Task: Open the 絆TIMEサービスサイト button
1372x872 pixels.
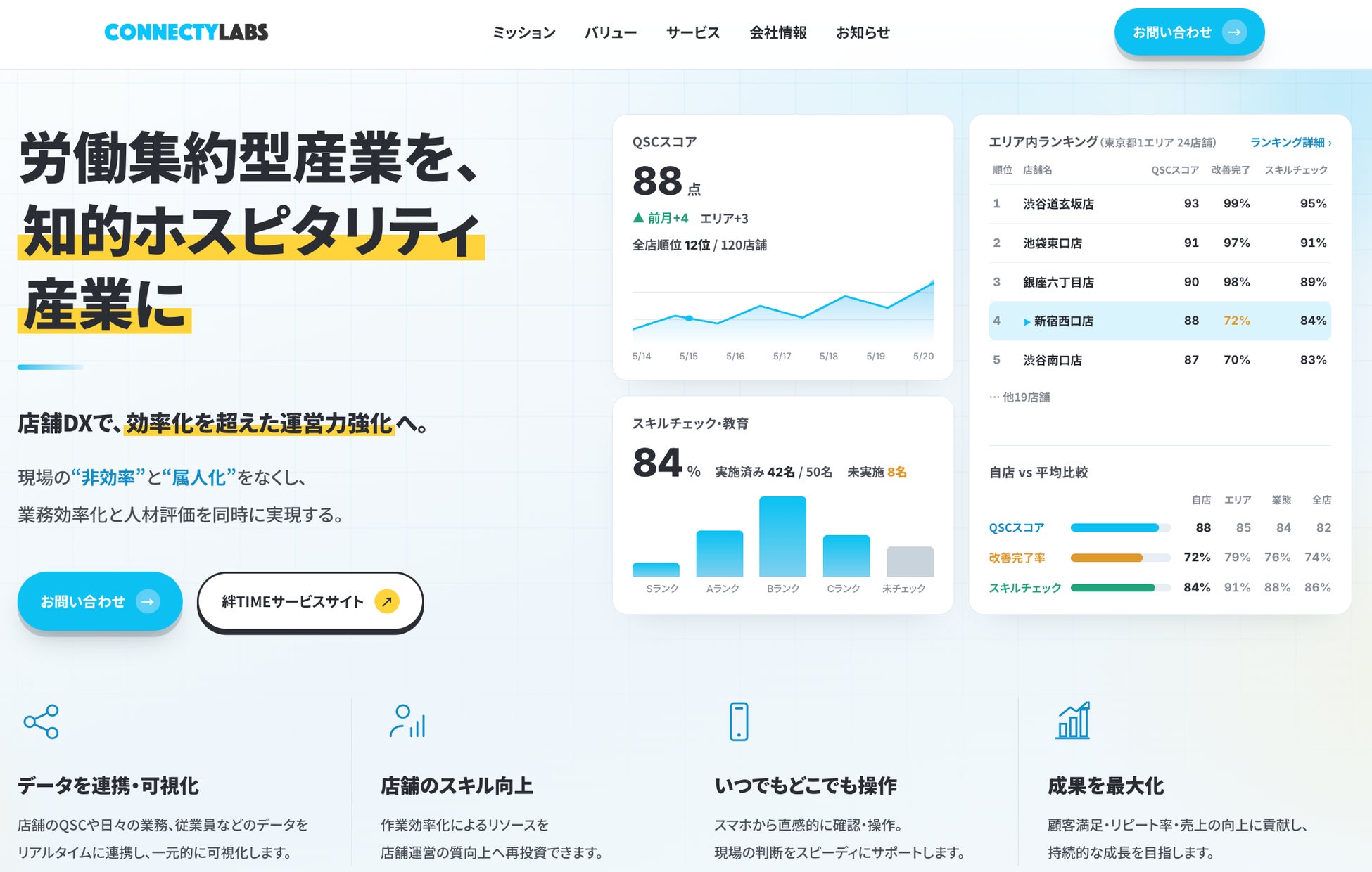Action: (x=310, y=601)
